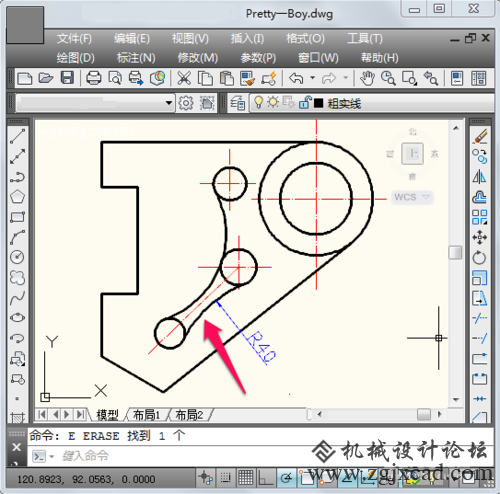Click vertical scrollbar down arrow

[x=456, y=399]
